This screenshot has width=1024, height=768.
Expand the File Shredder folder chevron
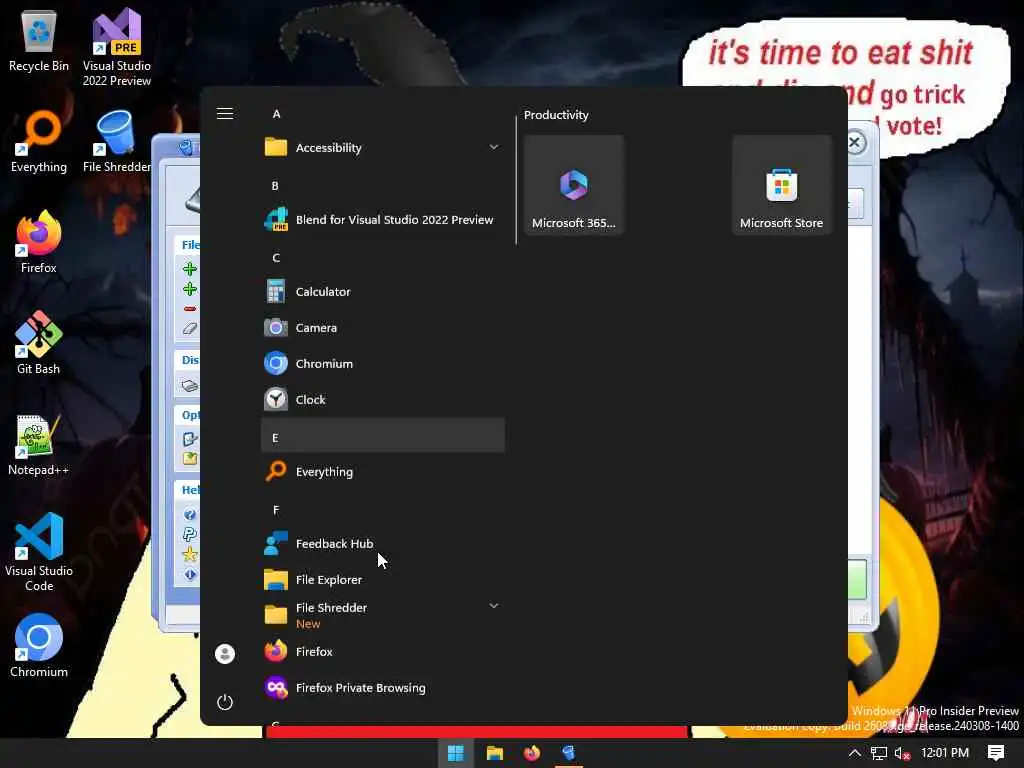point(494,606)
